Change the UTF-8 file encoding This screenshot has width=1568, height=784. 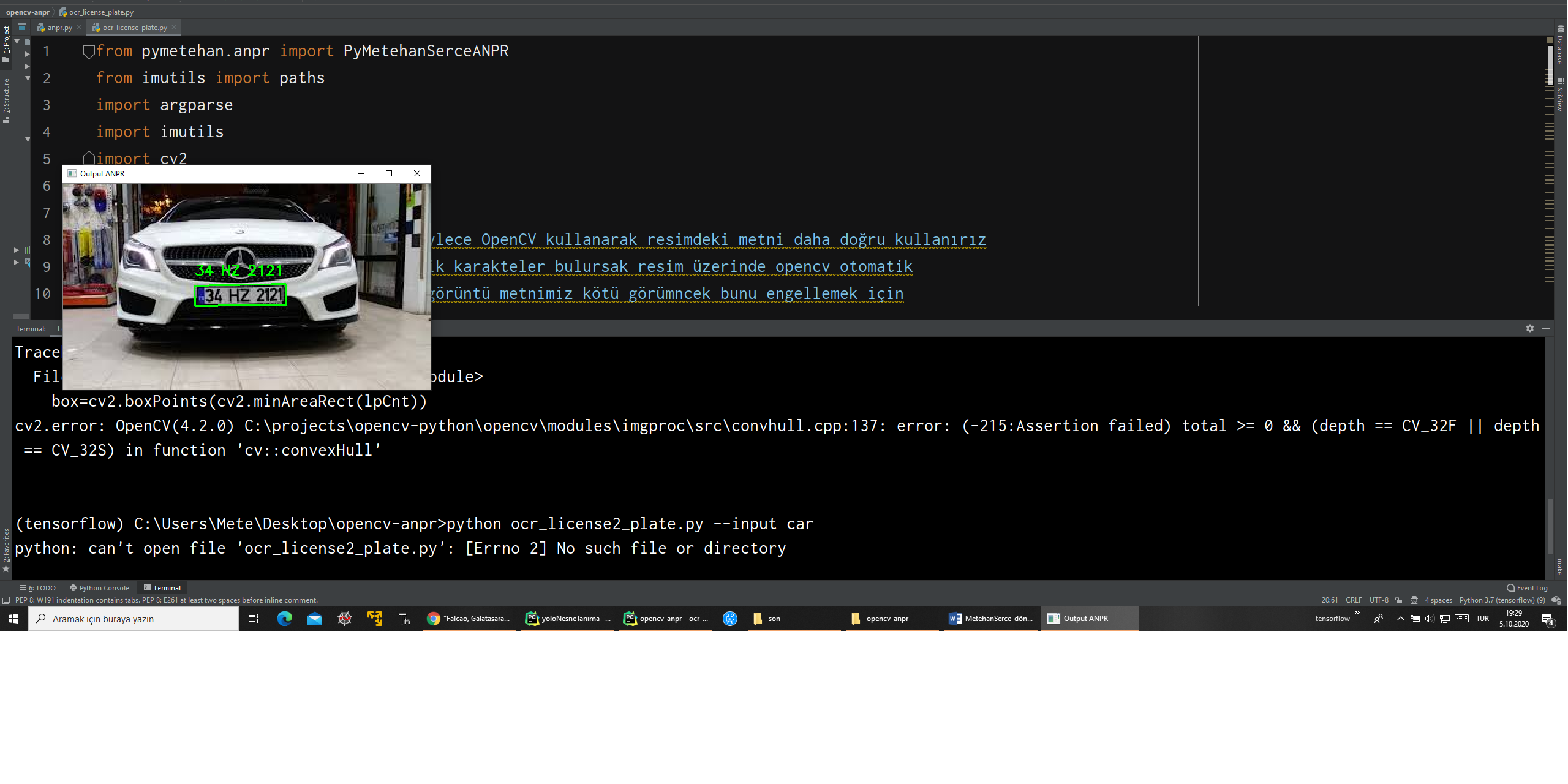click(x=1379, y=600)
